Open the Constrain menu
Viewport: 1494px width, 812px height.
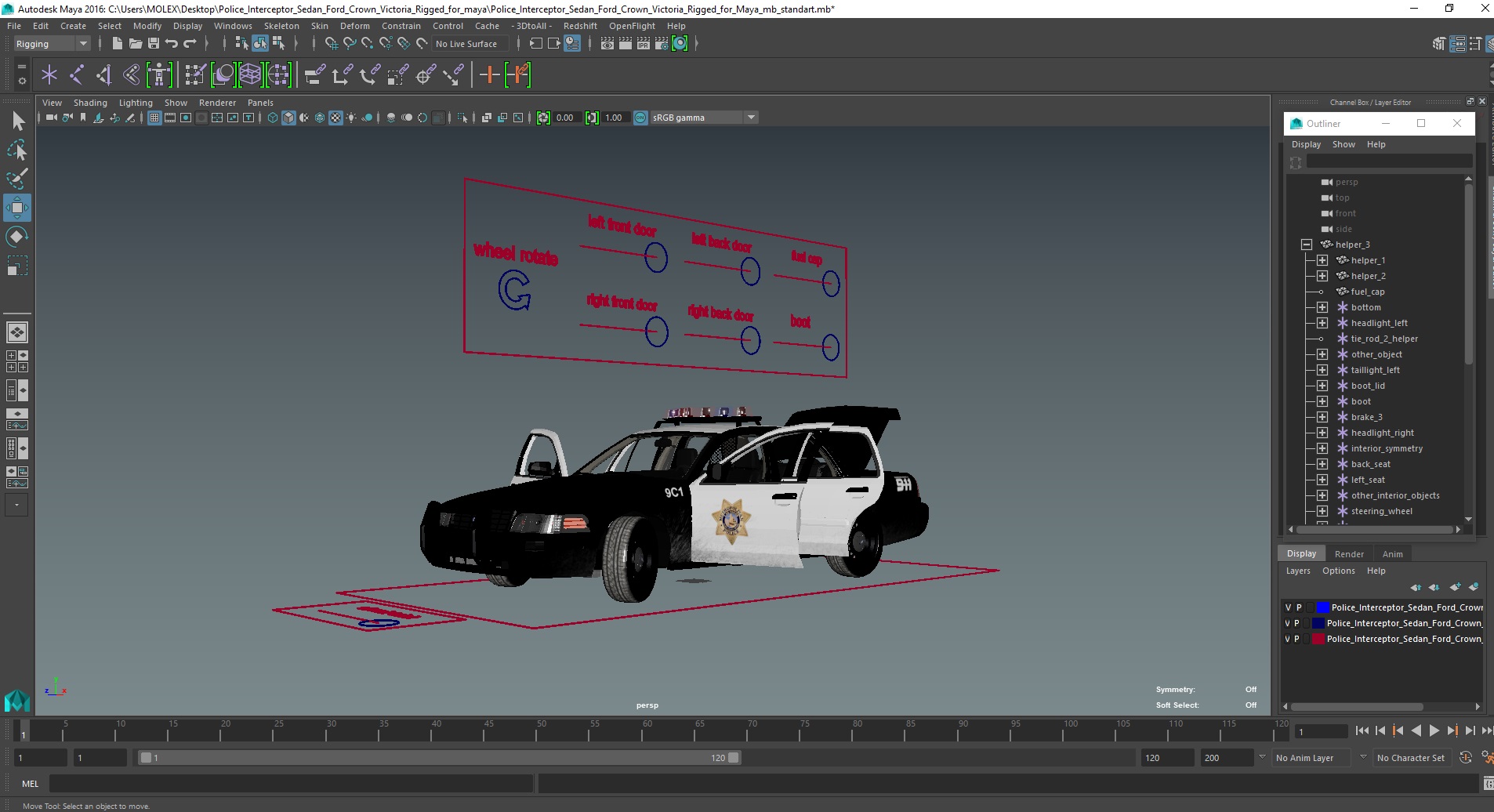click(401, 26)
